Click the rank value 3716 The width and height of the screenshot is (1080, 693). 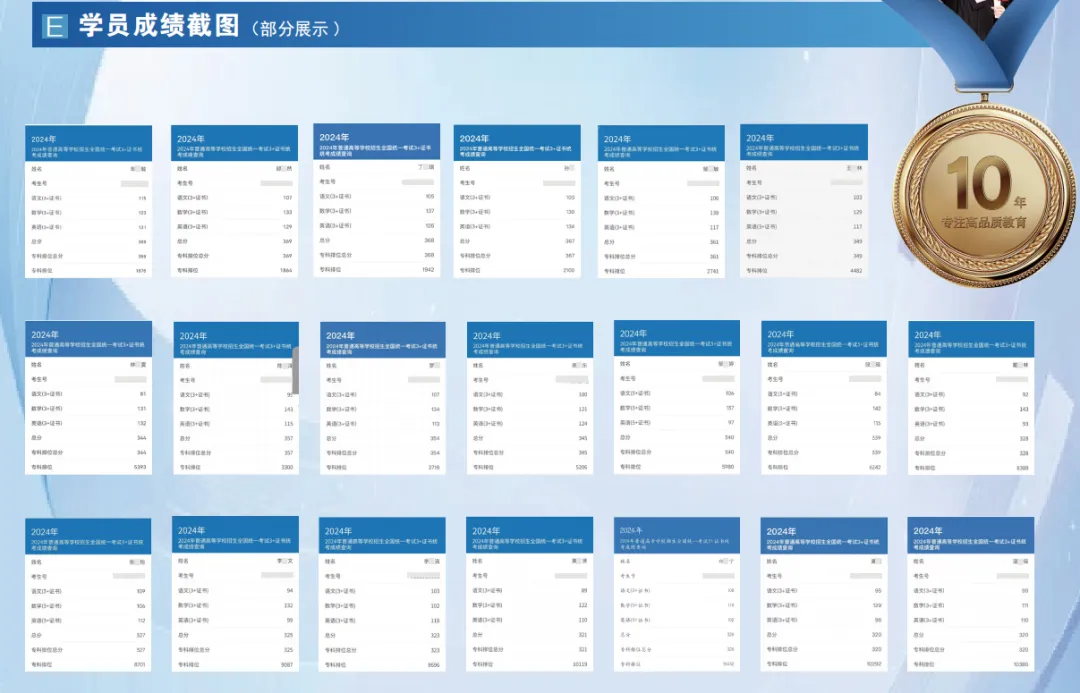[434, 467]
